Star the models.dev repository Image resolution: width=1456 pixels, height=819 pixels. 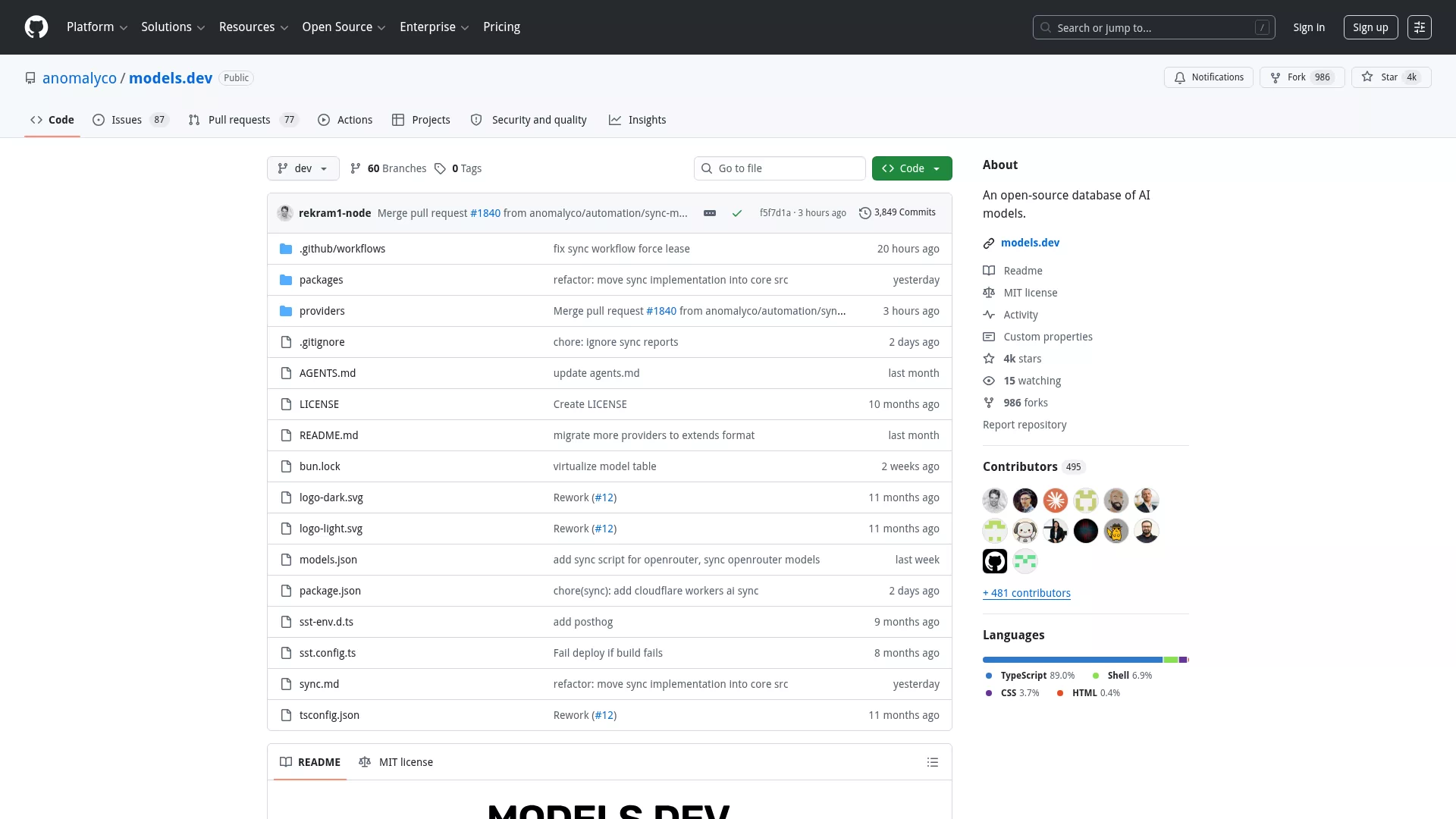pos(1391,77)
